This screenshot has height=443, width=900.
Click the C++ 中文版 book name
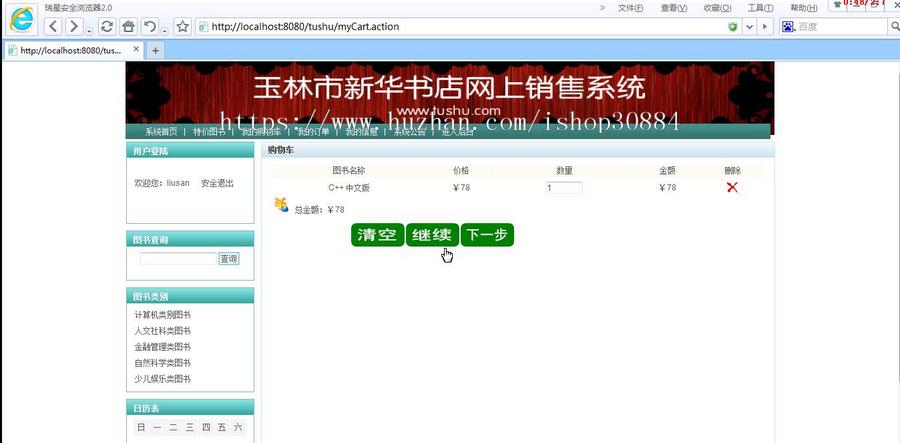click(x=349, y=188)
